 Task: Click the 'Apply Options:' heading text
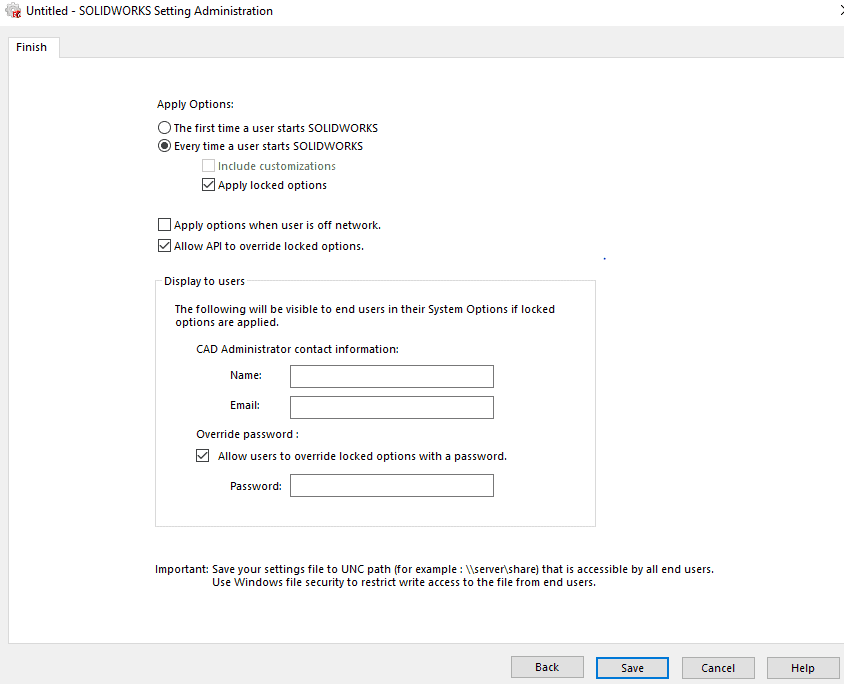(x=195, y=104)
